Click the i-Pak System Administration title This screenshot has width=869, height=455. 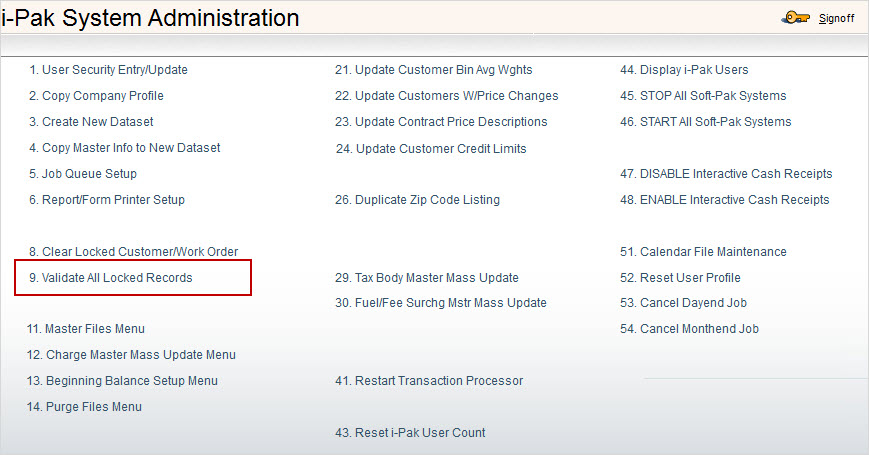click(150, 18)
